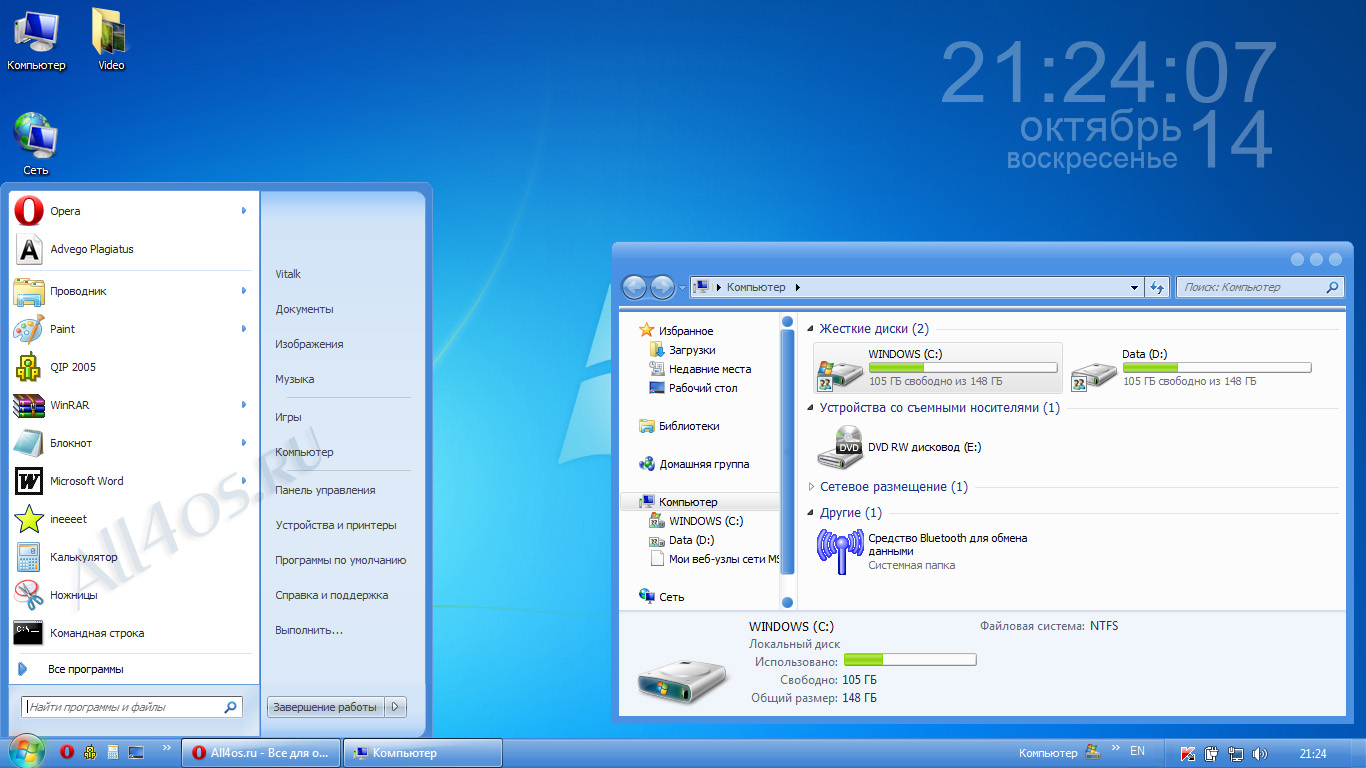The width and height of the screenshot is (1366, 768).
Task: Focus the Найти программы и файлы search box
Action: point(132,707)
